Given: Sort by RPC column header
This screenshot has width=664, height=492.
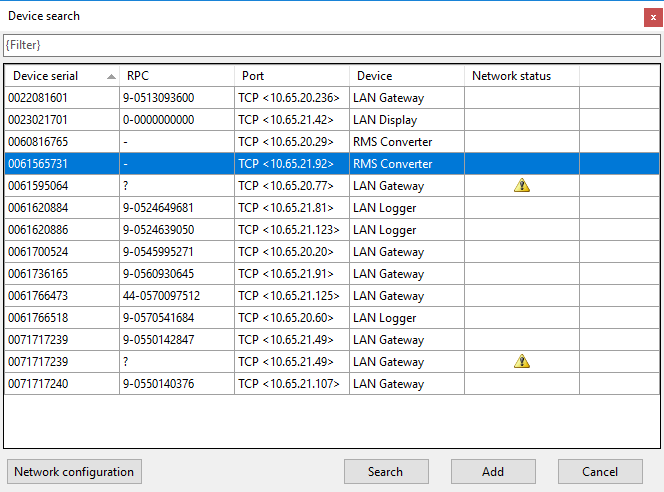Looking at the screenshot, I should (177, 76).
